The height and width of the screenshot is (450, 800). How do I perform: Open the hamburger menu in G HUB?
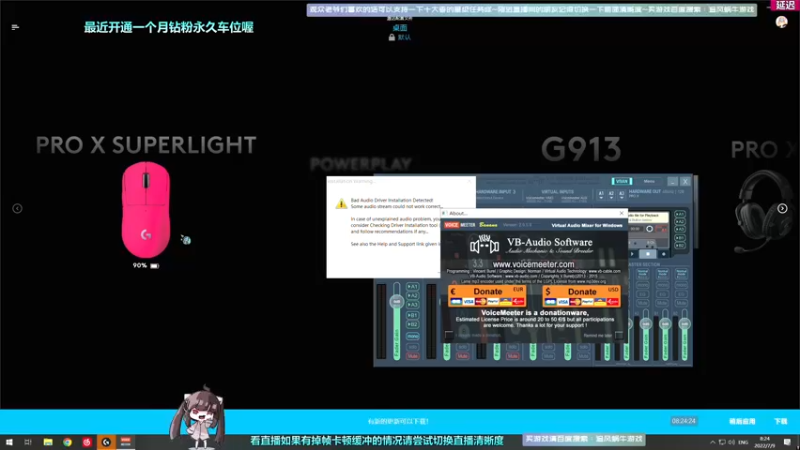[x=15, y=27]
